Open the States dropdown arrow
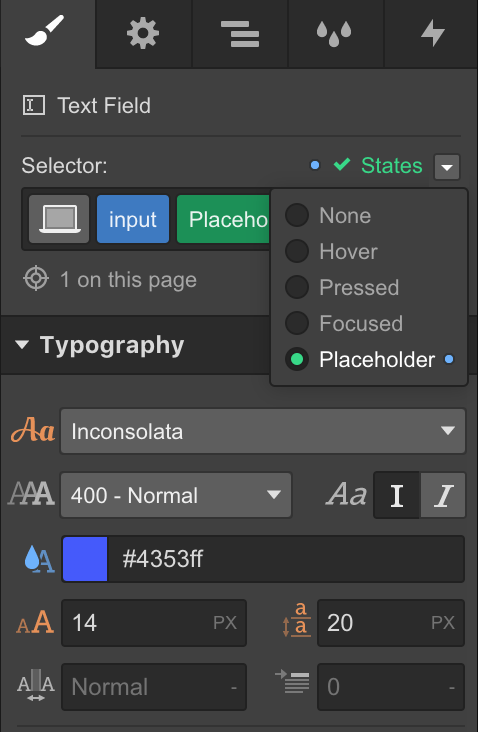Image resolution: width=478 pixels, height=732 pixels. click(x=447, y=167)
